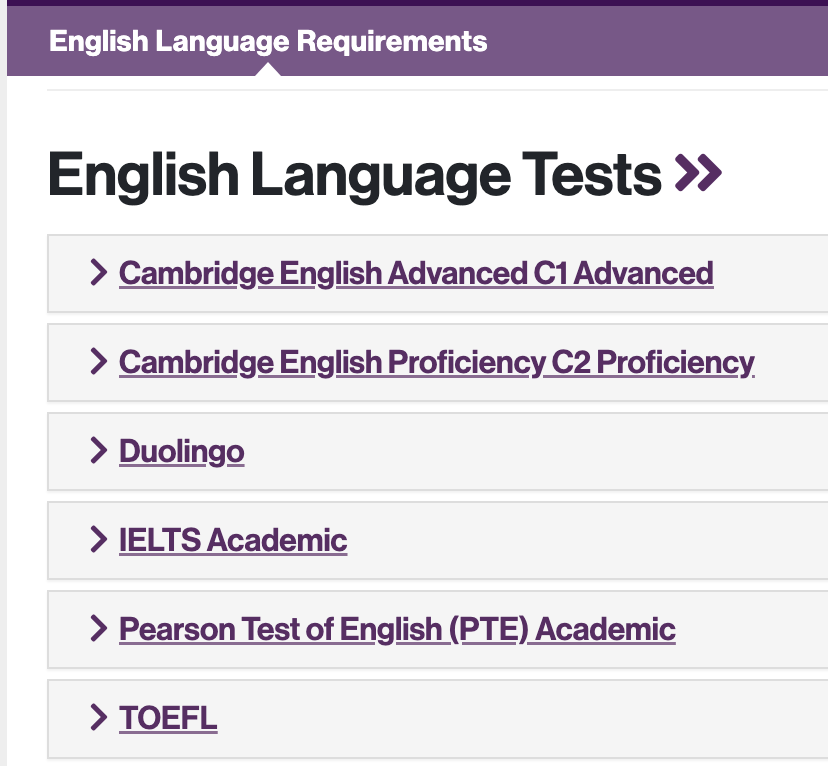Click the white pointer triangle under the tab
This screenshot has width=828, height=766.
(x=268, y=70)
